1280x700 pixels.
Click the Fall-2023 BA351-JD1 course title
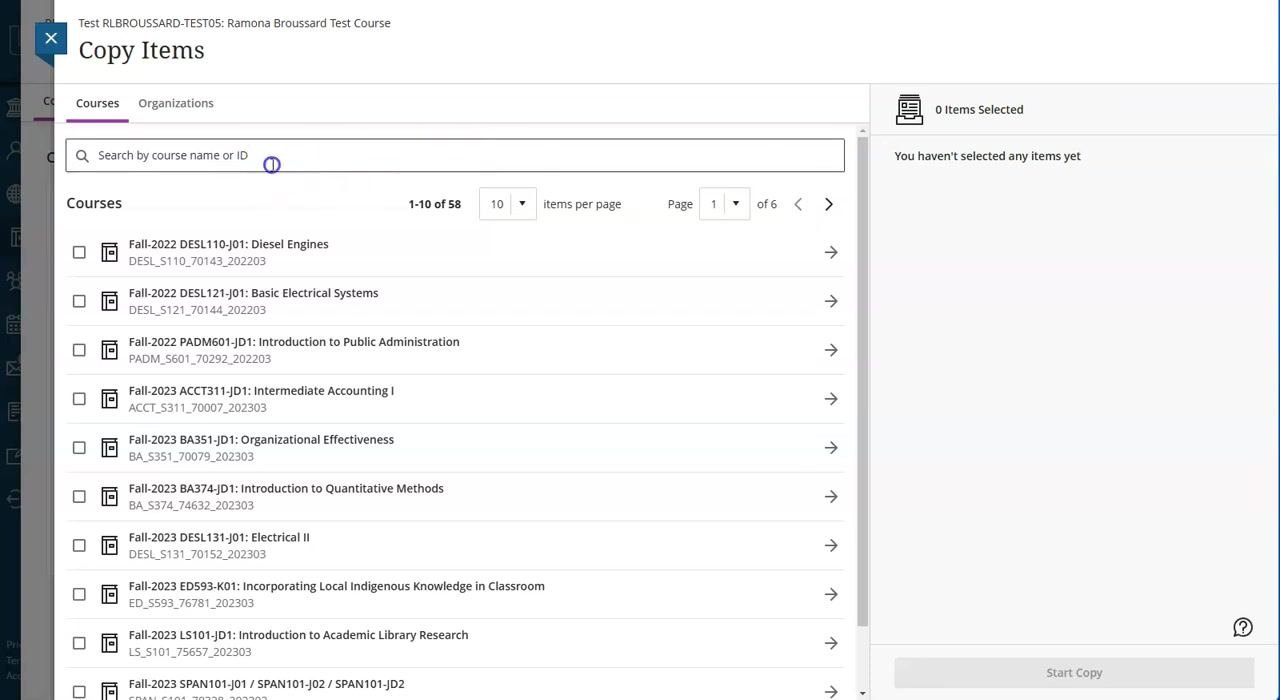pos(261,440)
